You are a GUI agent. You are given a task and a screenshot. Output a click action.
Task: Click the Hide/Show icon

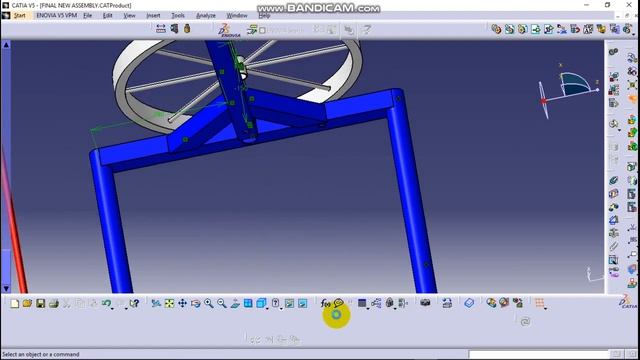[289, 303]
